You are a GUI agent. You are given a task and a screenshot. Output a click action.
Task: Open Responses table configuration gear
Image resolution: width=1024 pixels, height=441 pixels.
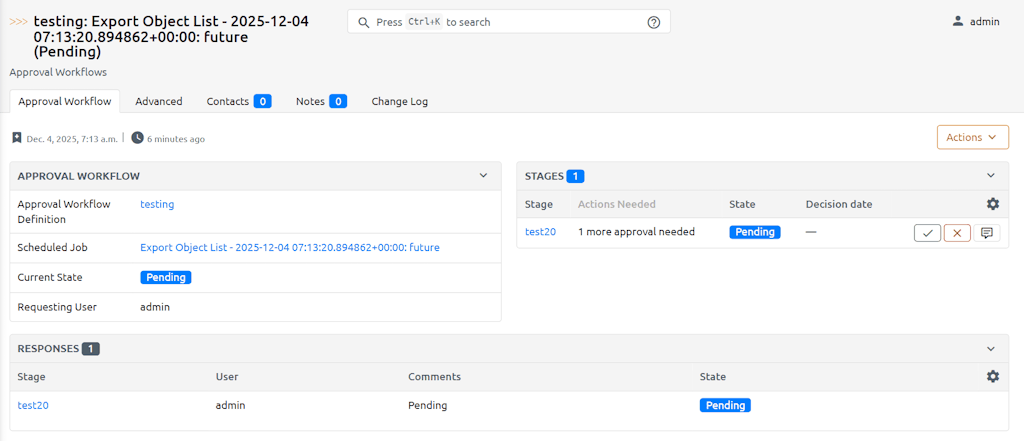click(992, 377)
